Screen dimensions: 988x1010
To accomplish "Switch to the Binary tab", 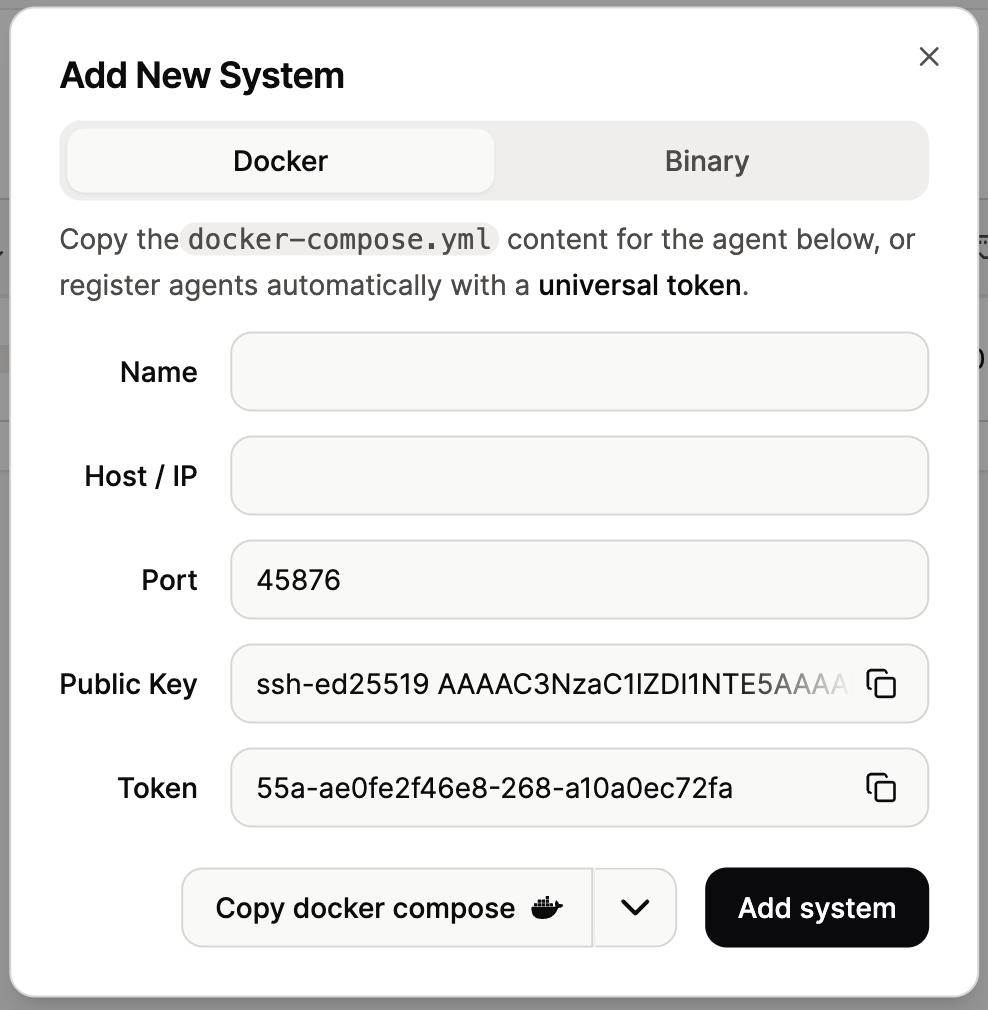I will coord(706,161).
